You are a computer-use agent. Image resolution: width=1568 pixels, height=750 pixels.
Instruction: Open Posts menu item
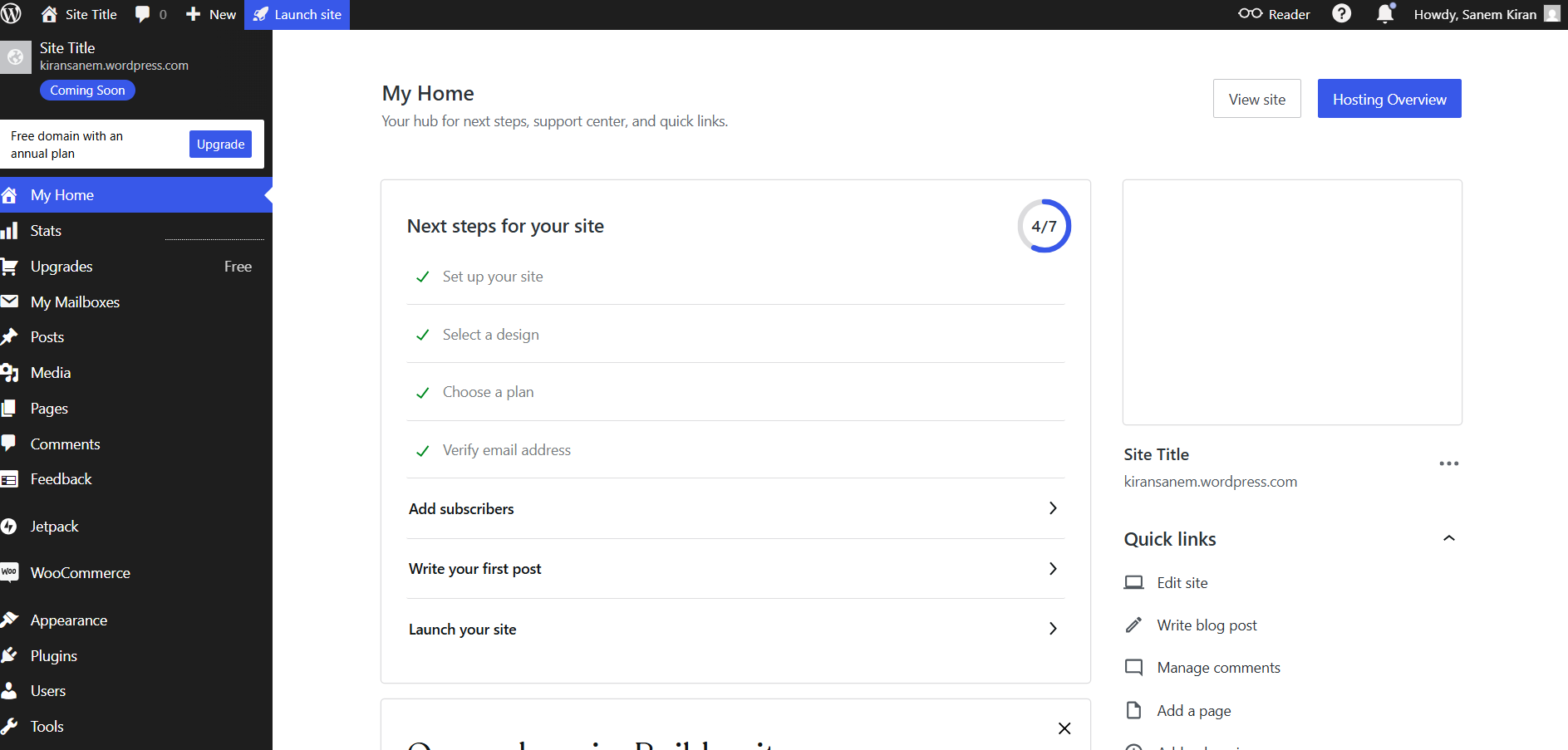point(136,337)
